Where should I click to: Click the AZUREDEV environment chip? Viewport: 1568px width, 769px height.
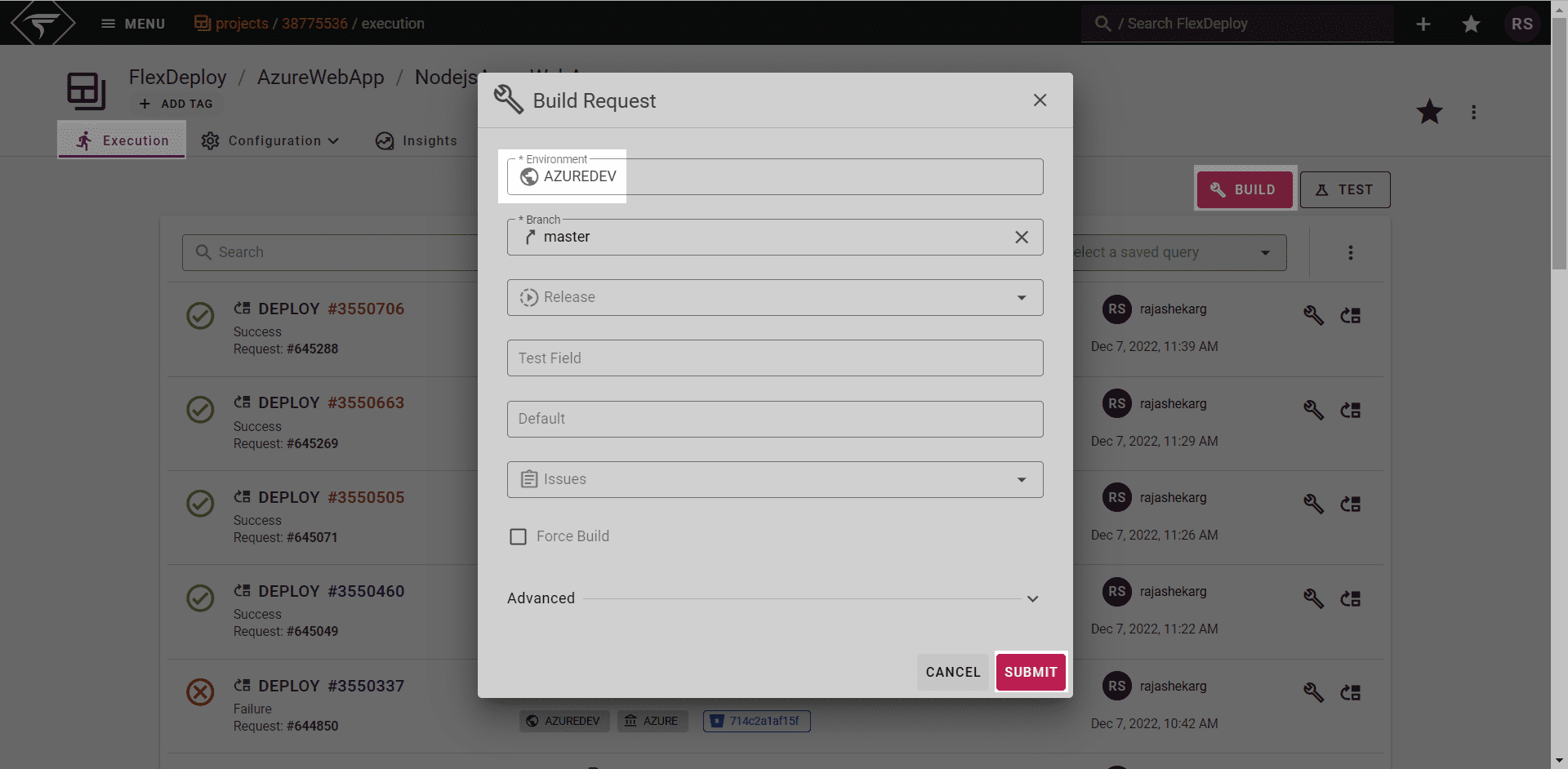point(564,721)
